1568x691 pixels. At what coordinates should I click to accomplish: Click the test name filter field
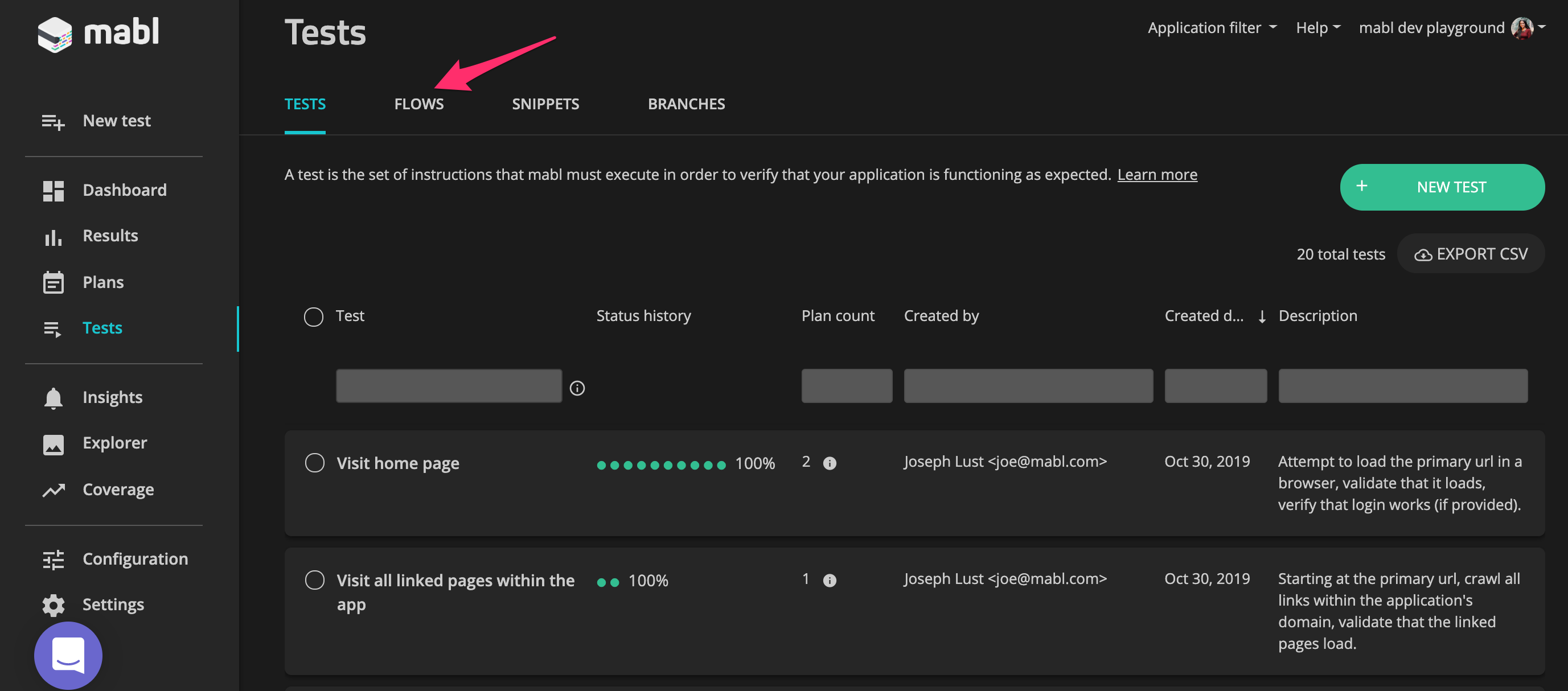coord(448,386)
